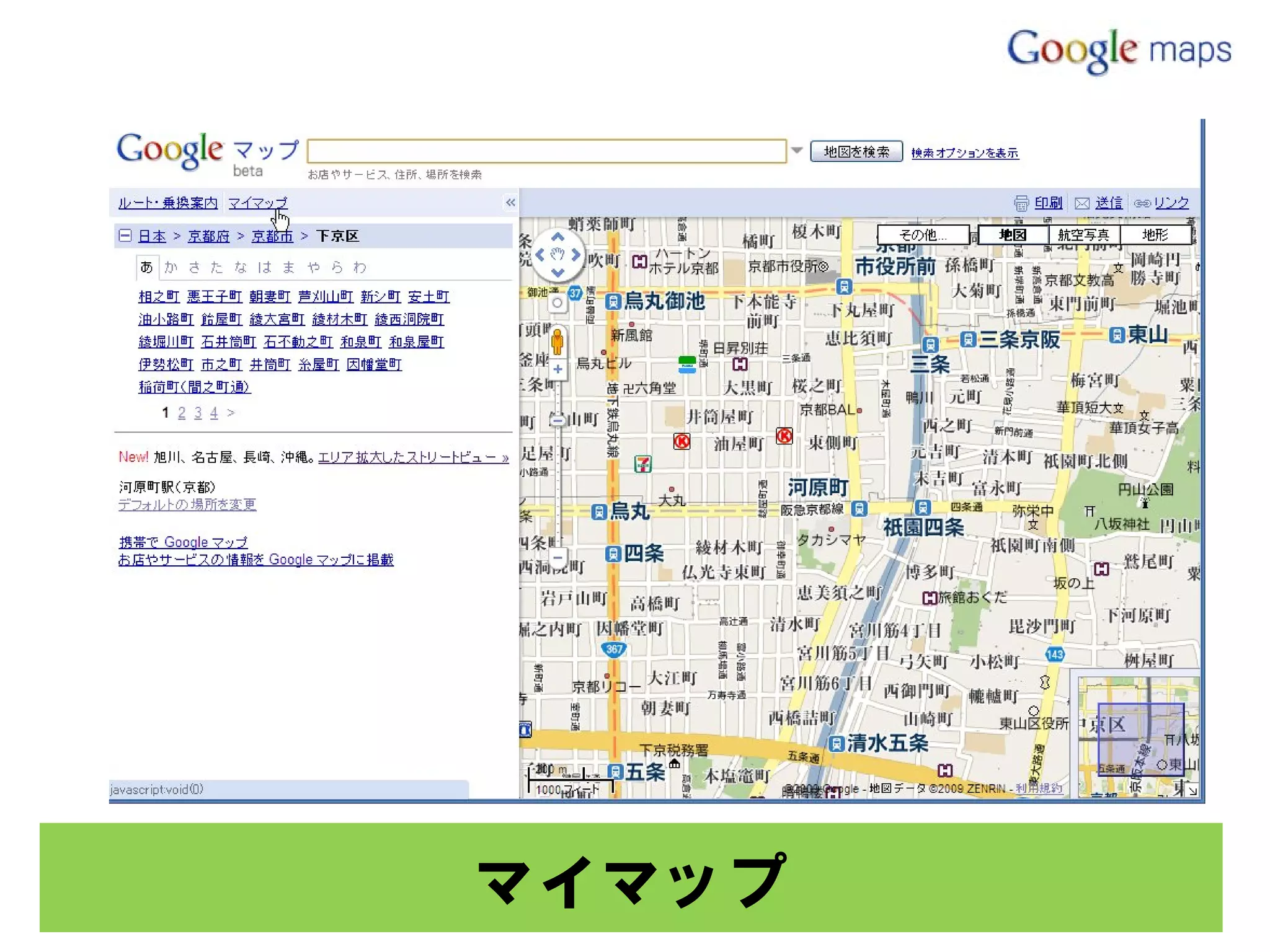Adjust the zoom slider handle
Screen dimensions: 1270x952
click(x=557, y=421)
